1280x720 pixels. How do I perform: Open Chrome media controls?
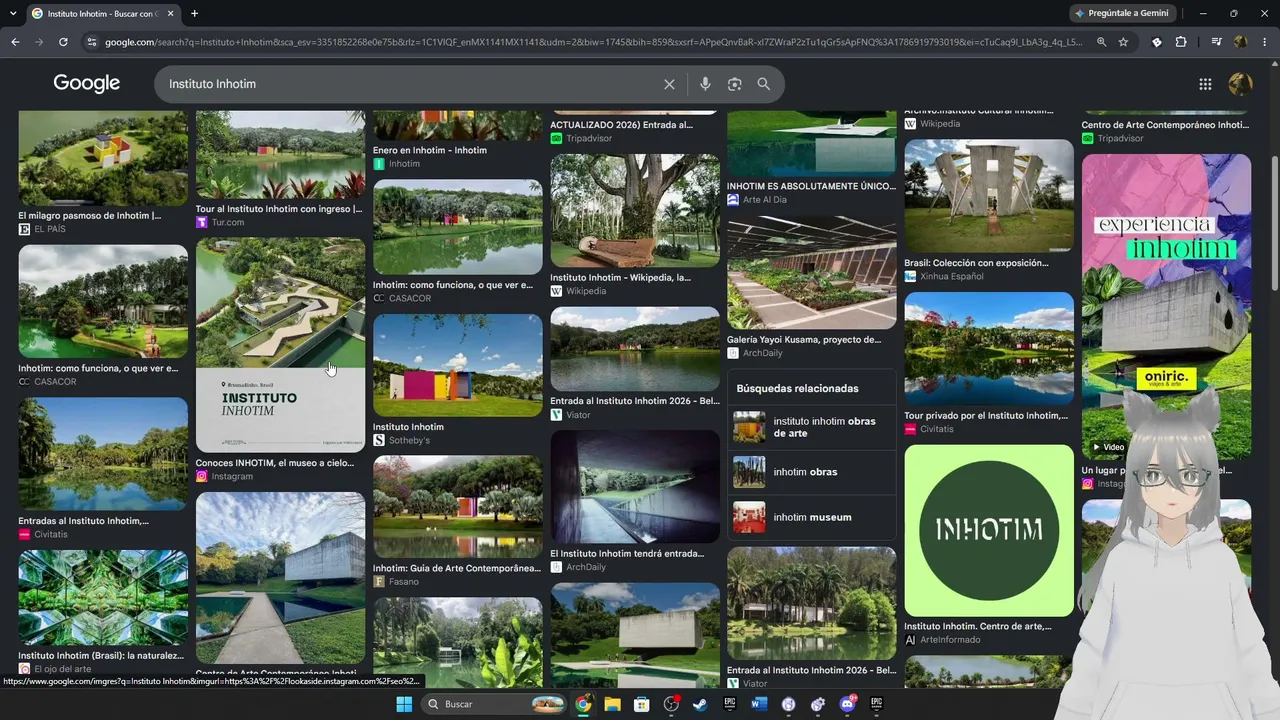(1216, 42)
